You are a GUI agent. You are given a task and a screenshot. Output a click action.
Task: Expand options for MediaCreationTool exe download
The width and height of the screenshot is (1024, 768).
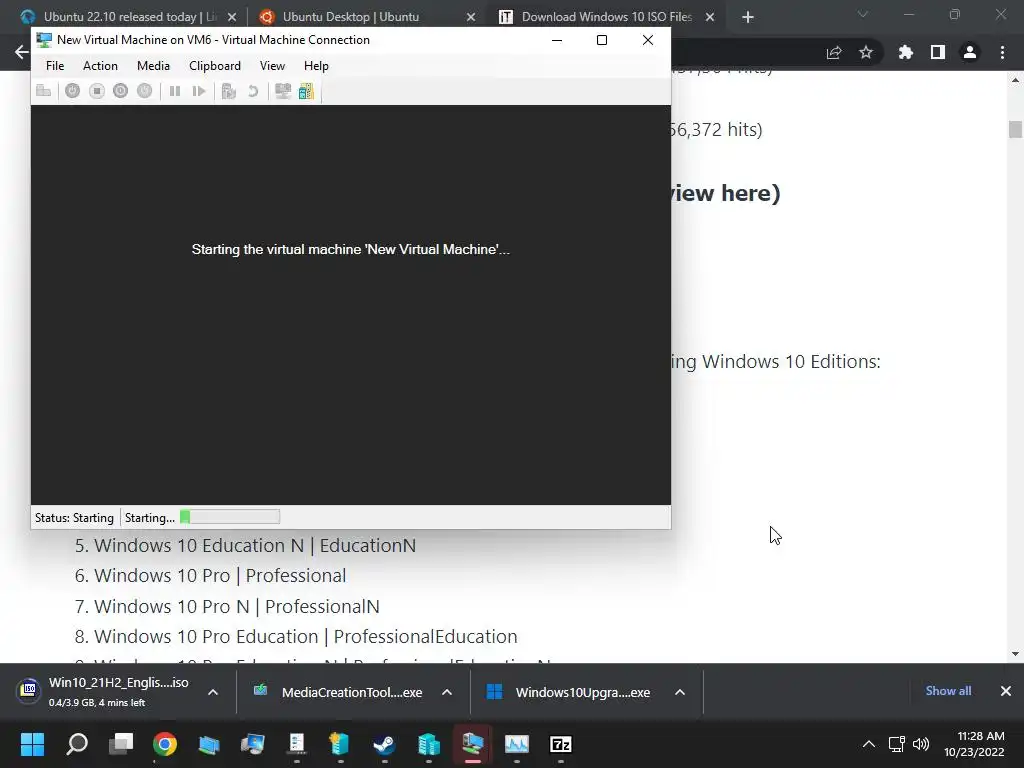[447, 692]
